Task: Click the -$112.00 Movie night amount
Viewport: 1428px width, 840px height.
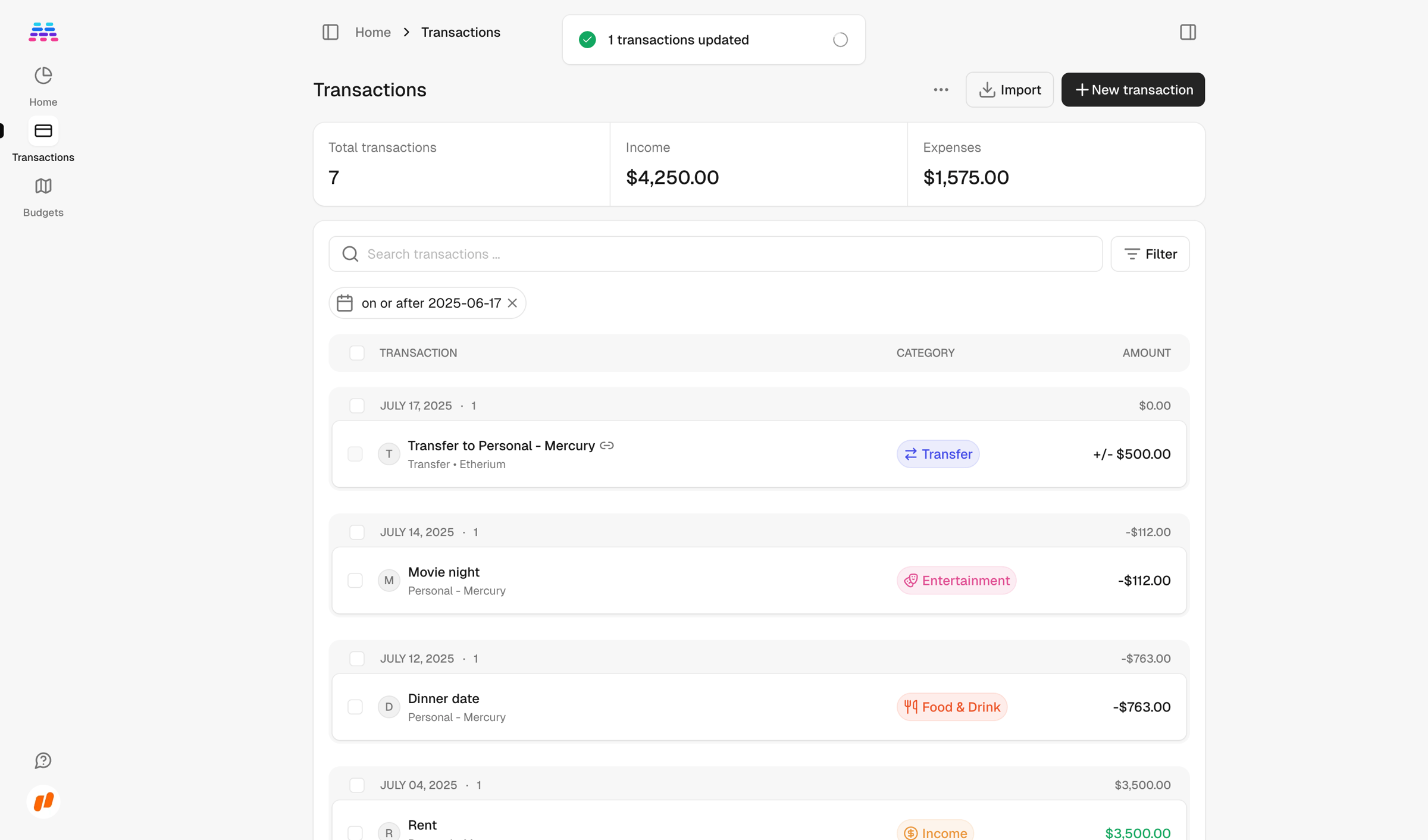Action: tap(1144, 581)
